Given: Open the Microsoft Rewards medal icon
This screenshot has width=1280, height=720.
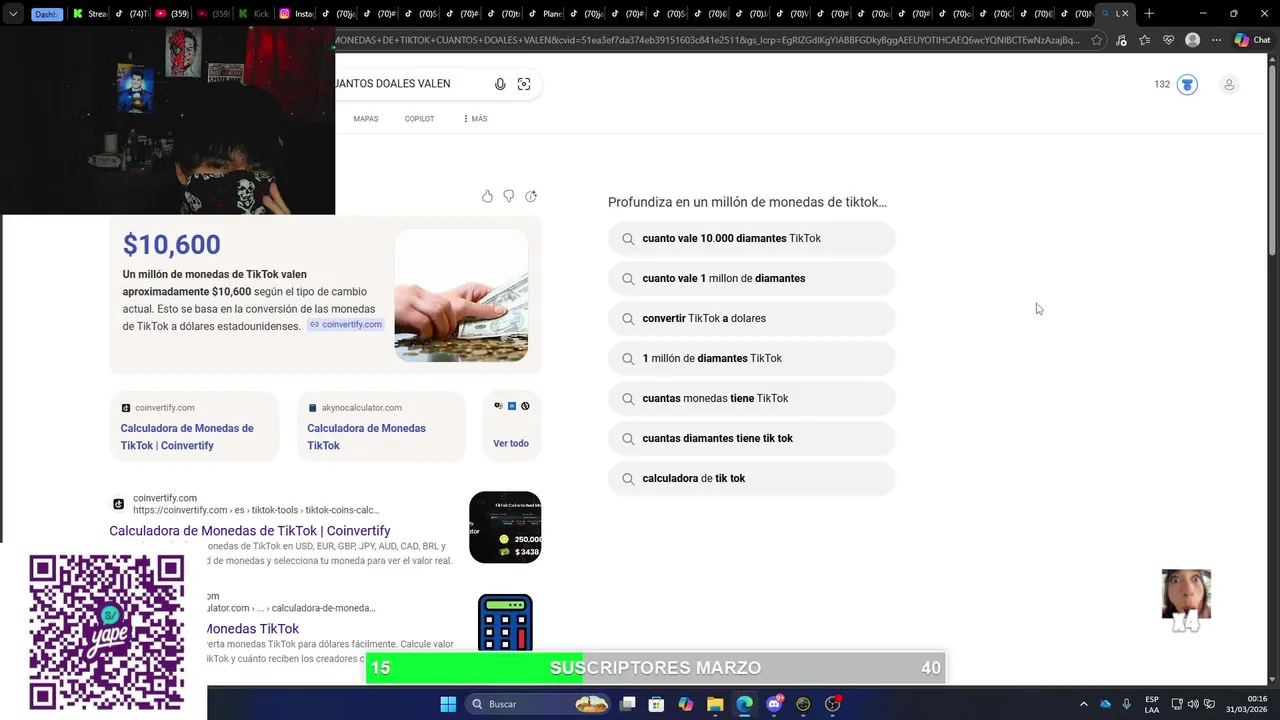Looking at the screenshot, I should 1187,84.
